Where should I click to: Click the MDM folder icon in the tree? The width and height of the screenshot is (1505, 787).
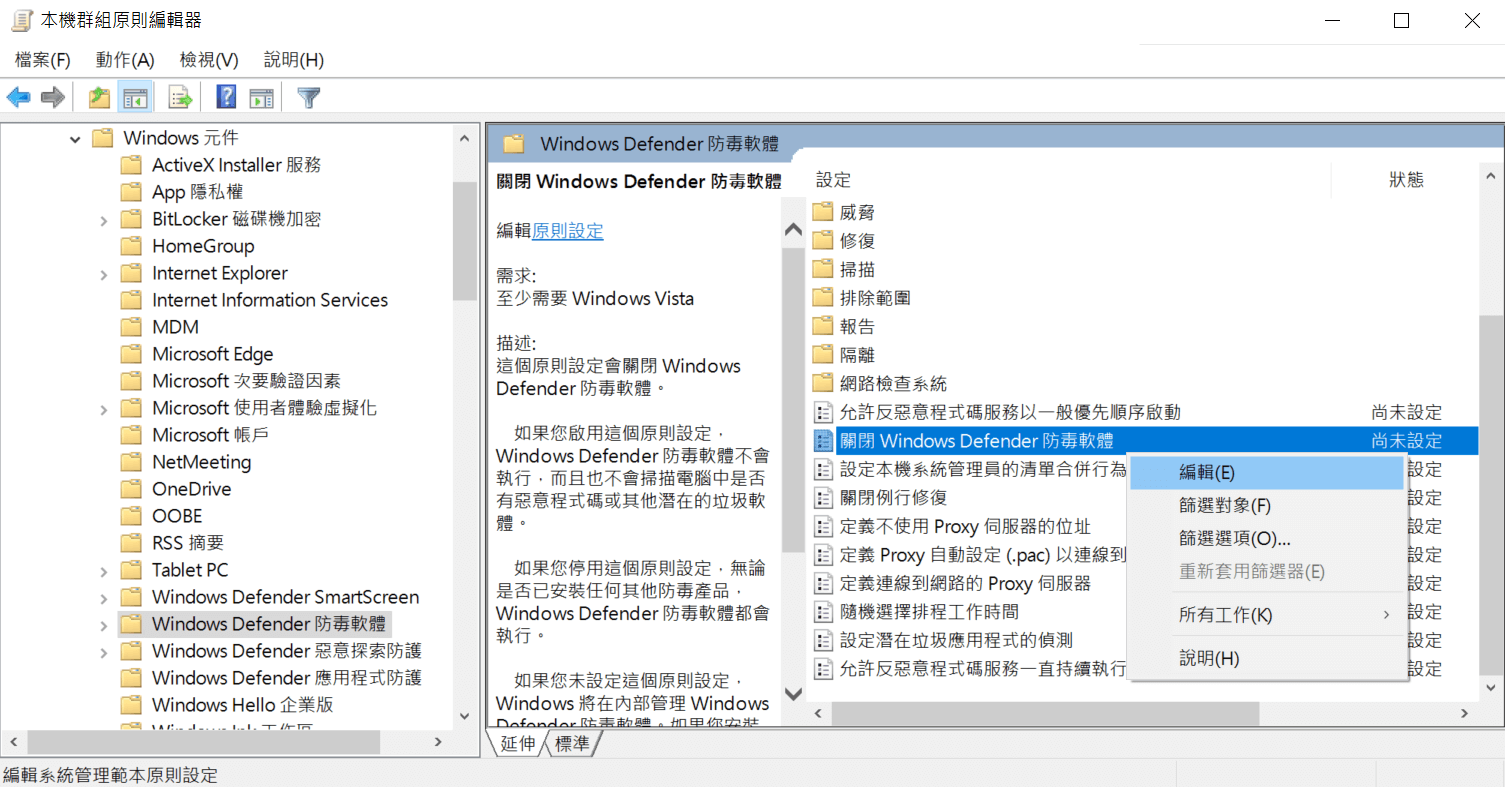pos(131,327)
